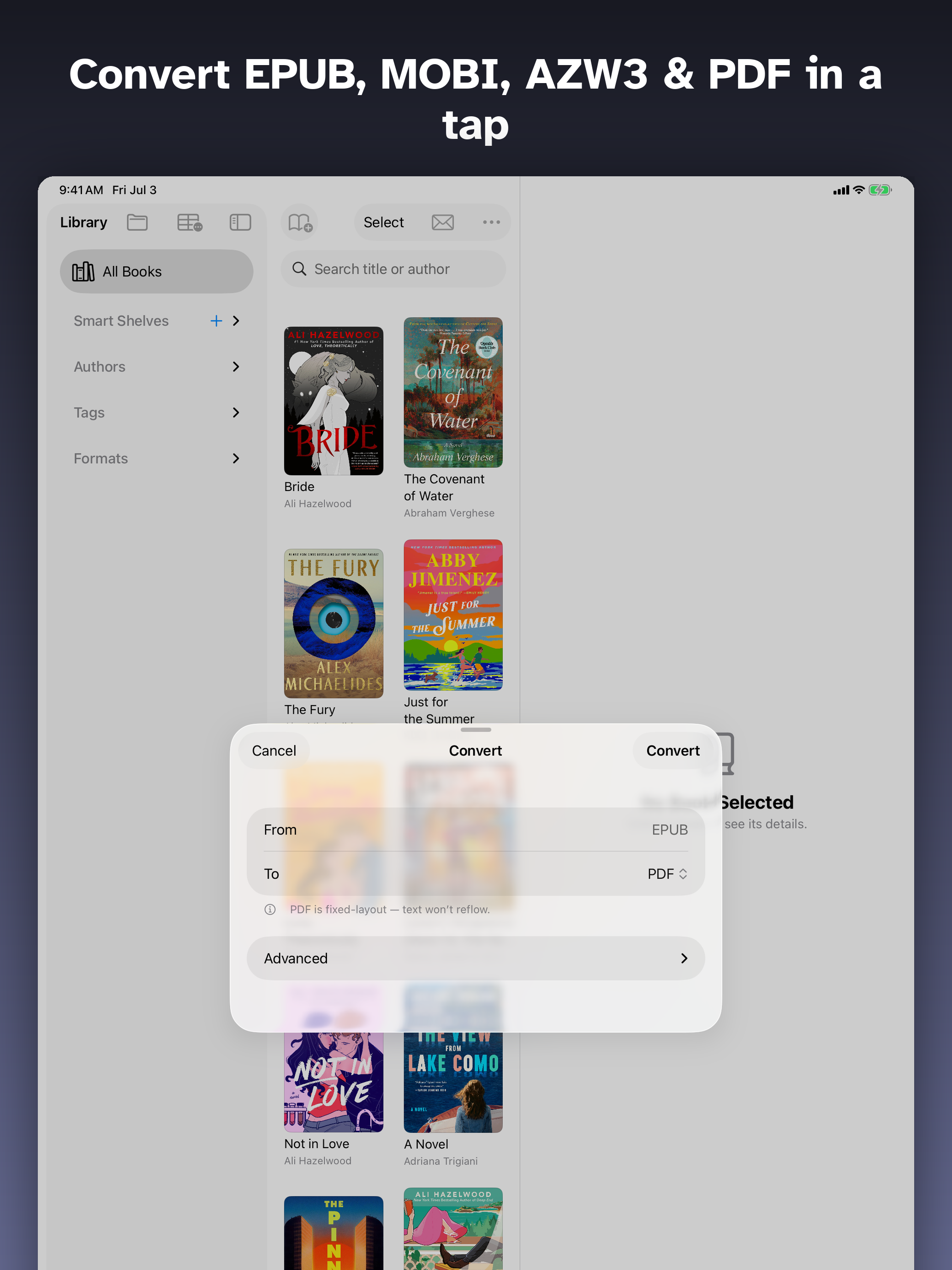Screen dimensions: 952x1270
Task: Open the Advanced conversion options
Action: [476, 958]
